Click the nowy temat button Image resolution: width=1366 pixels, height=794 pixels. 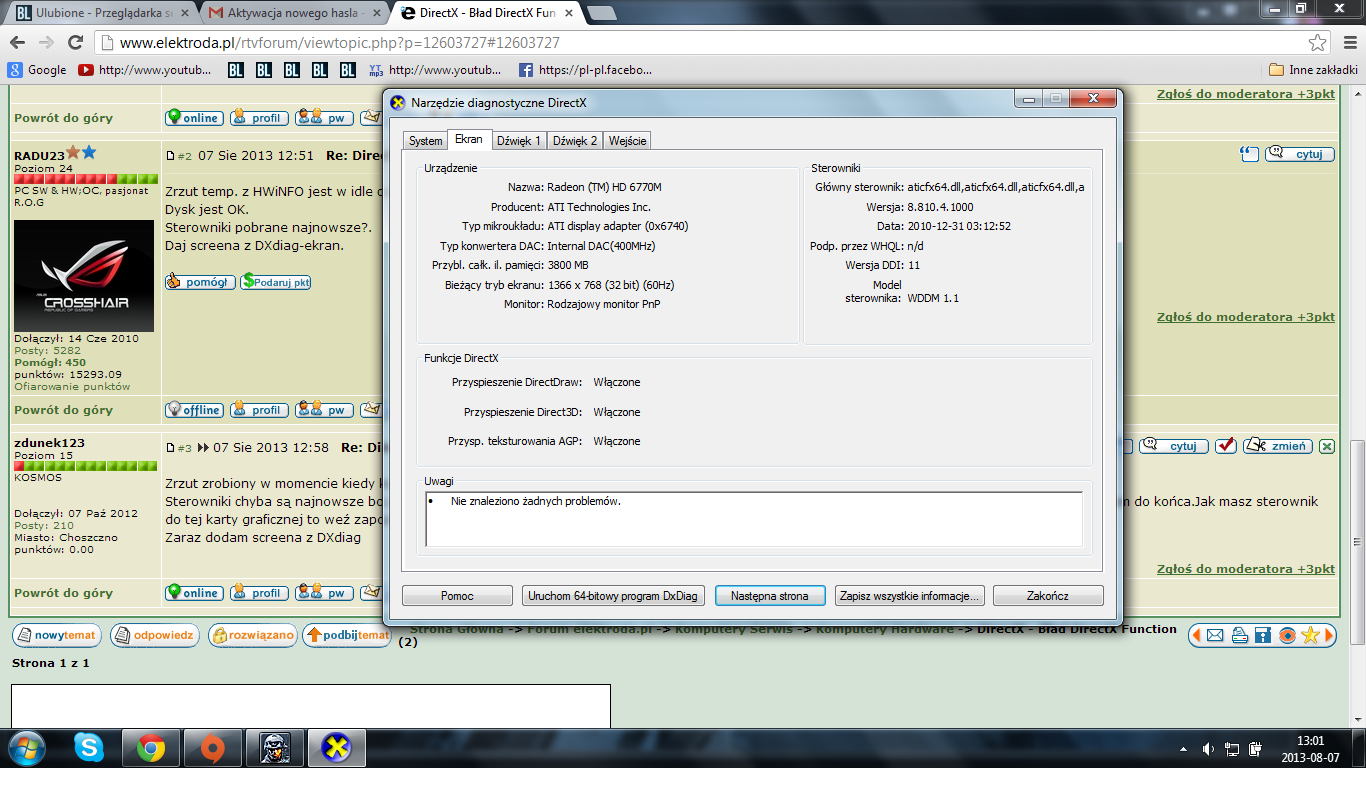[x=55, y=635]
